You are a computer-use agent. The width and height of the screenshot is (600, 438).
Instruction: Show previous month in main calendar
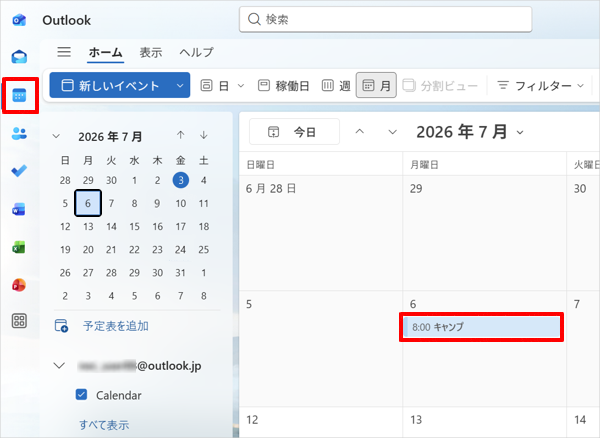point(359,132)
